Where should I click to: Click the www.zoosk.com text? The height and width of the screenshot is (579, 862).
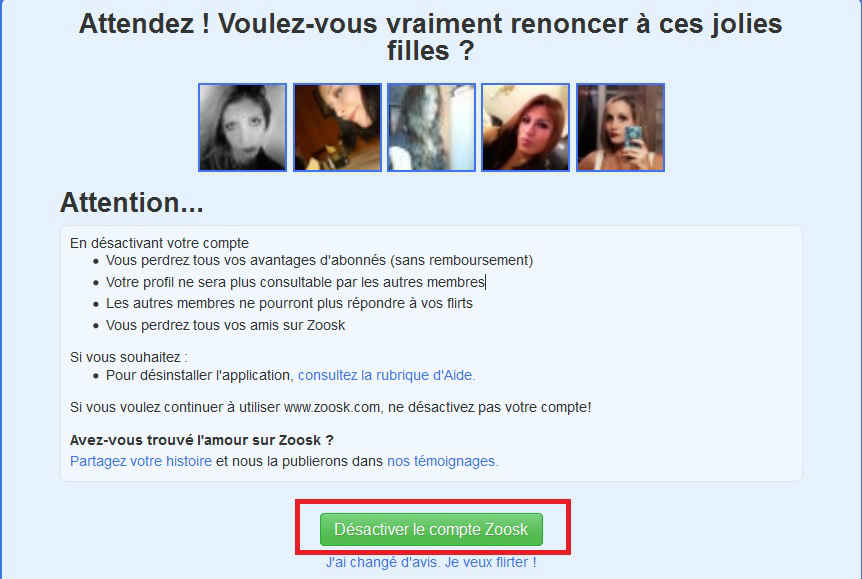point(331,407)
